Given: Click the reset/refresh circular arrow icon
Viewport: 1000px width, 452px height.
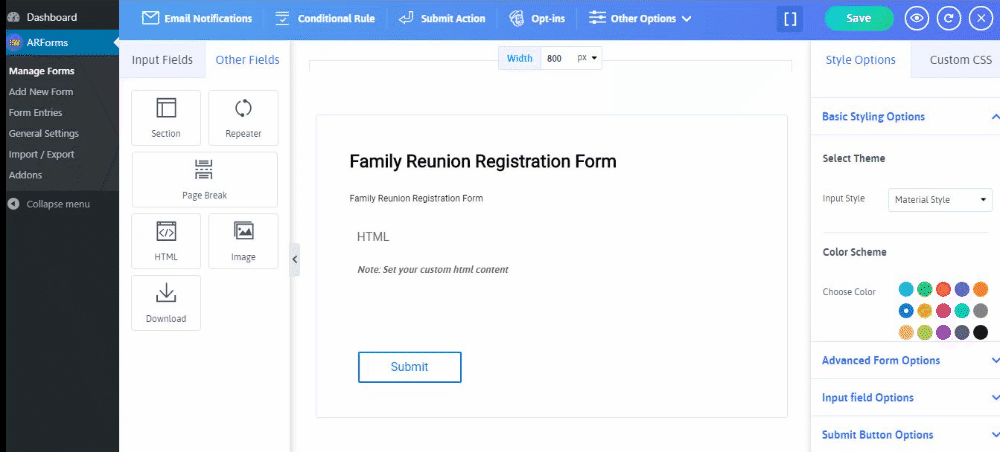Looking at the screenshot, I should coord(948,18).
